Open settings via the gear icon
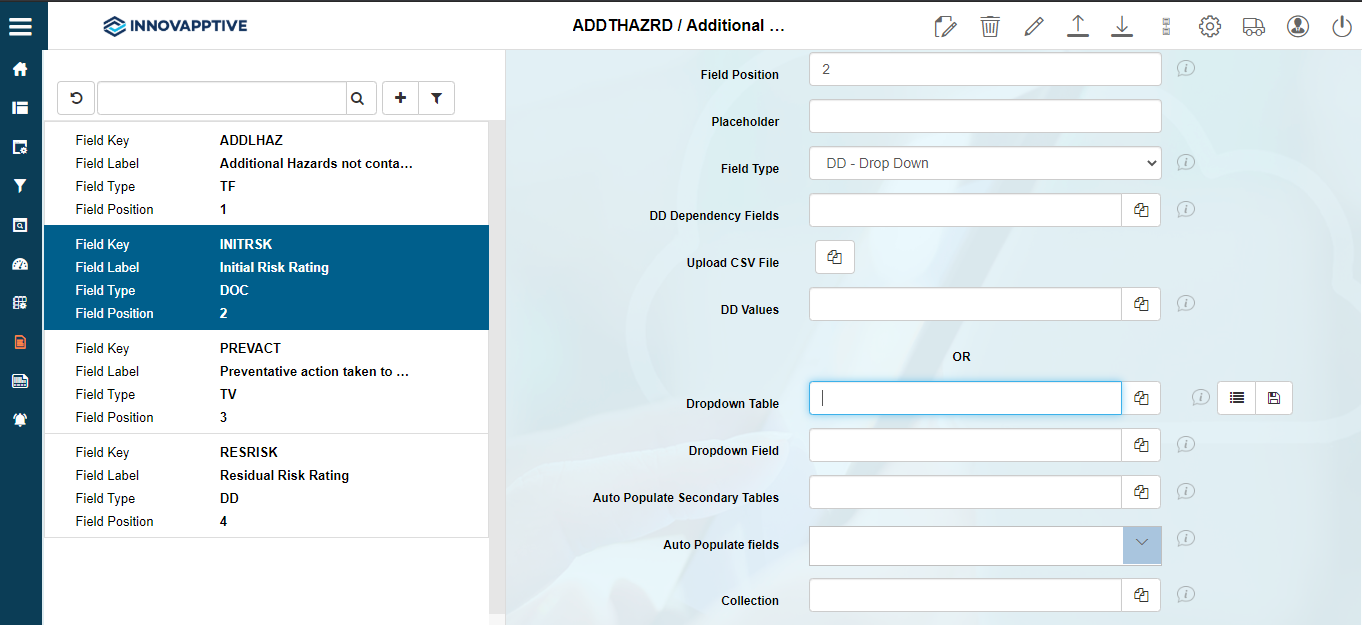Viewport: 1362px width, 625px height. click(1210, 26)
